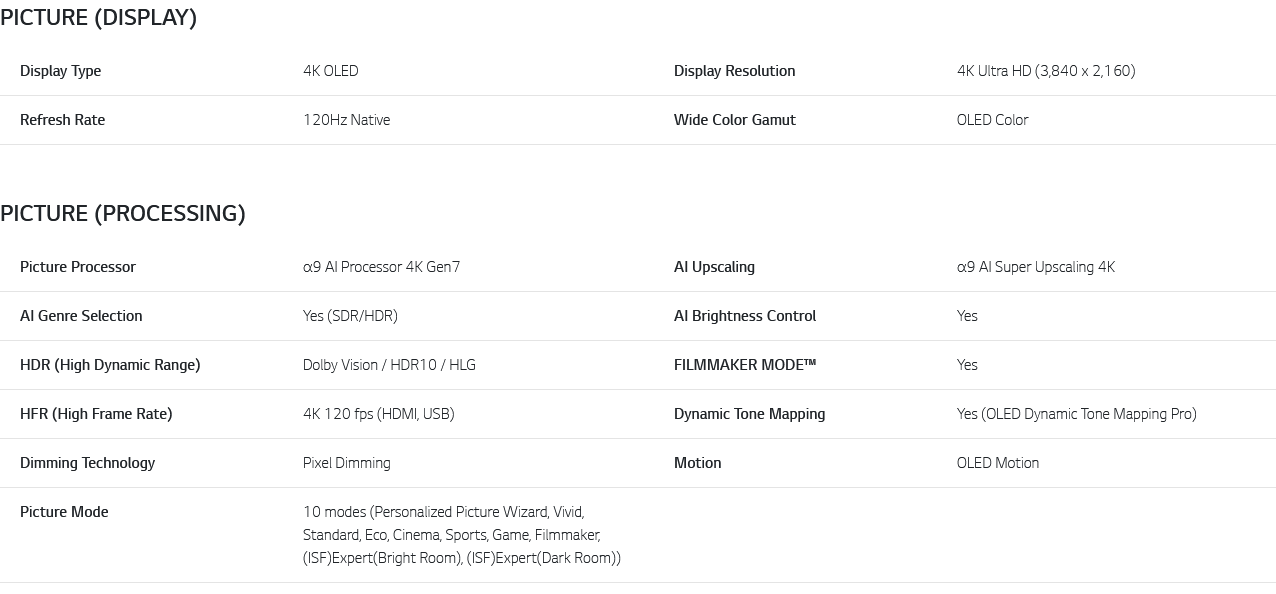Click the PICTURE (DISPLAY) section heading
This screenshot has height=594, width=1276.
98,18
